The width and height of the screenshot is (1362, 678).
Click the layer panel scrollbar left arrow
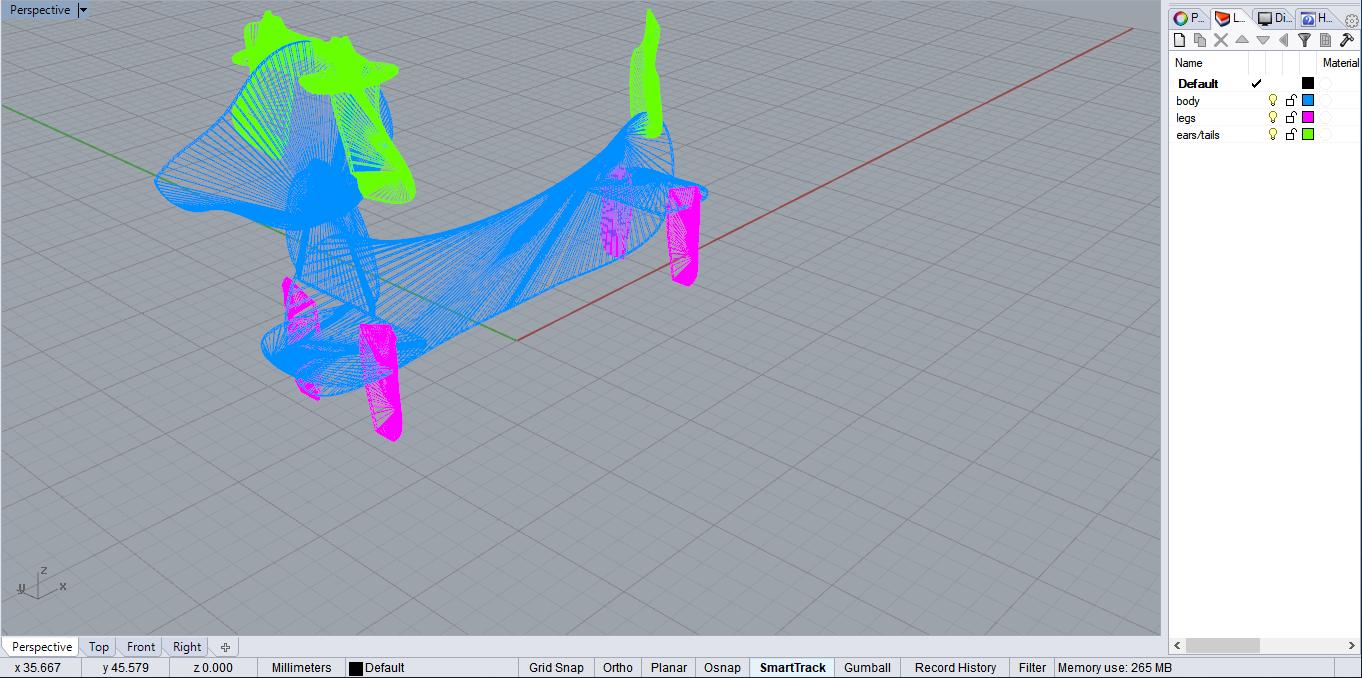[1177, 646]
